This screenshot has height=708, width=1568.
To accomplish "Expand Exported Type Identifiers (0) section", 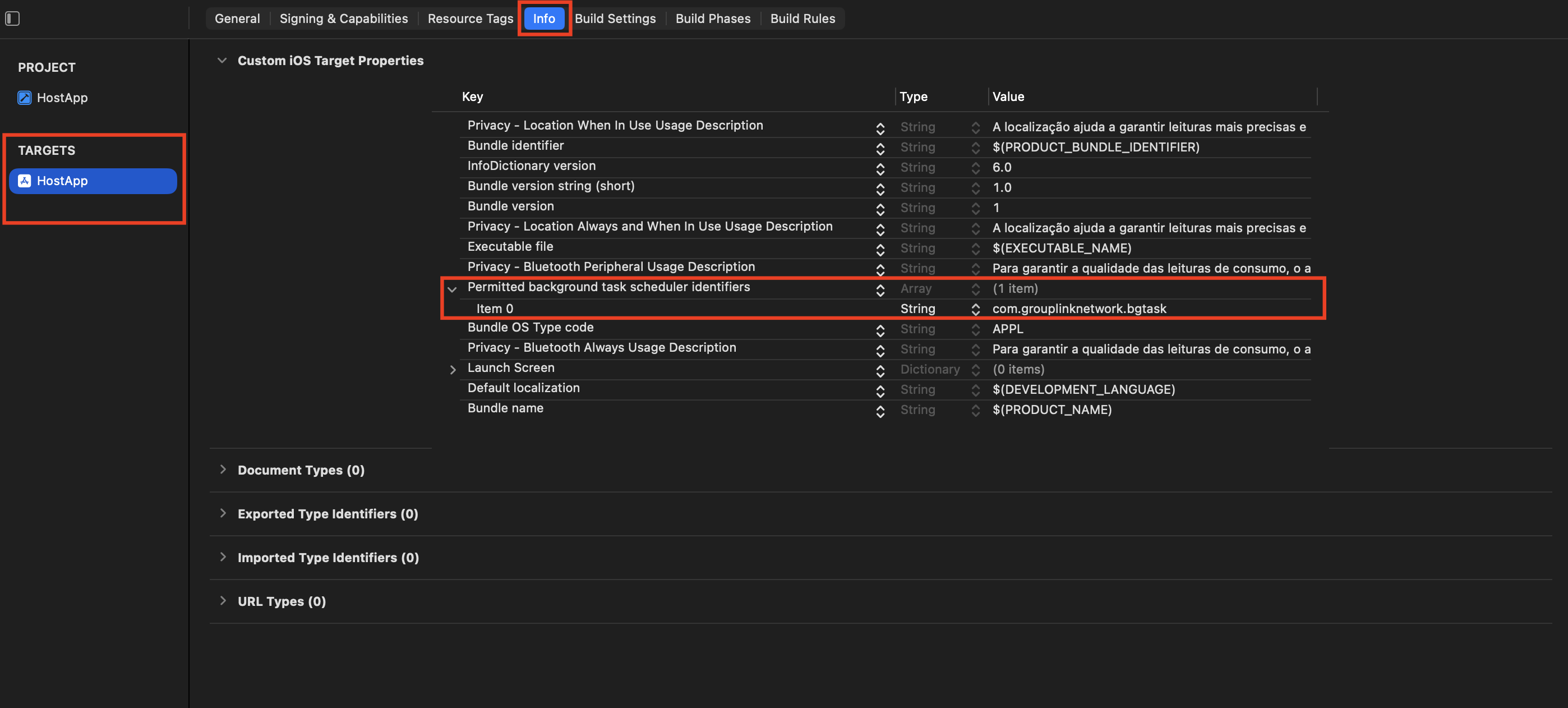I will click(223, 513).
